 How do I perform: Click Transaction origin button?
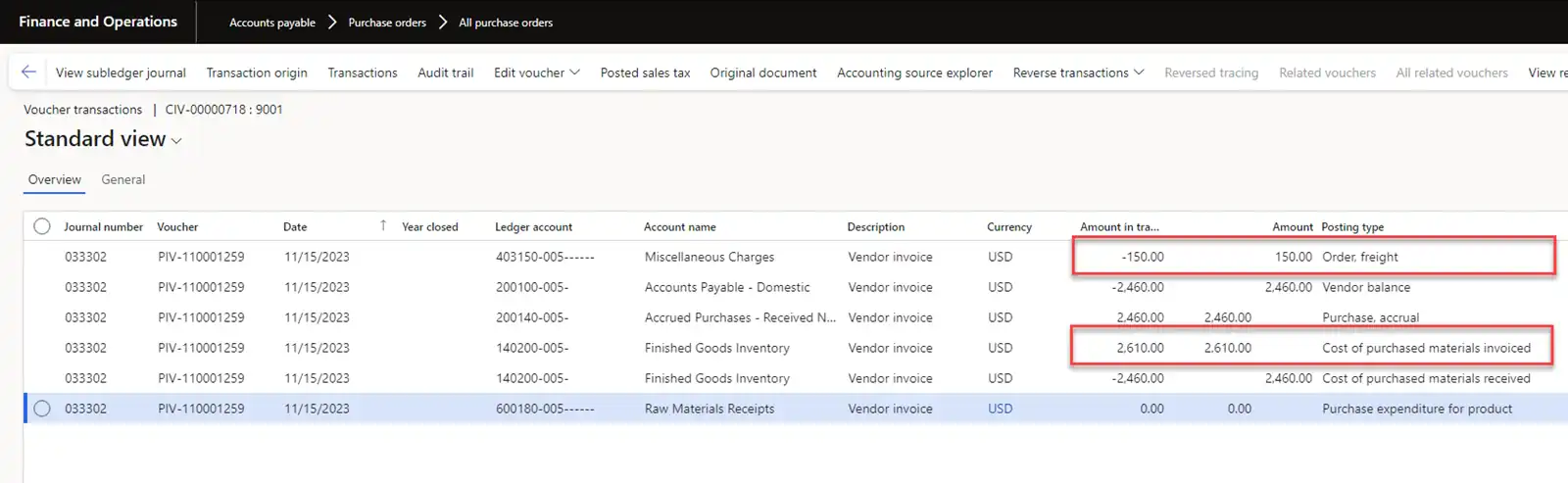point(257,72)
